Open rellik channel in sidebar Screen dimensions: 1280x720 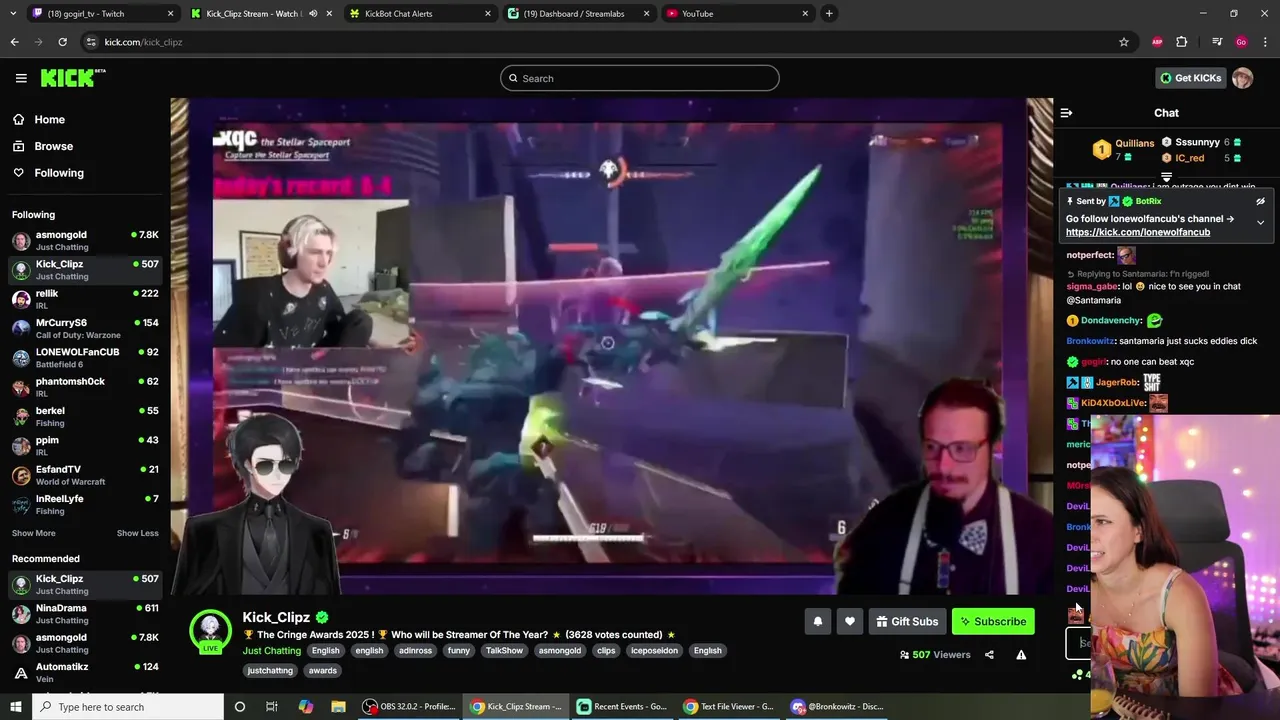84,299
